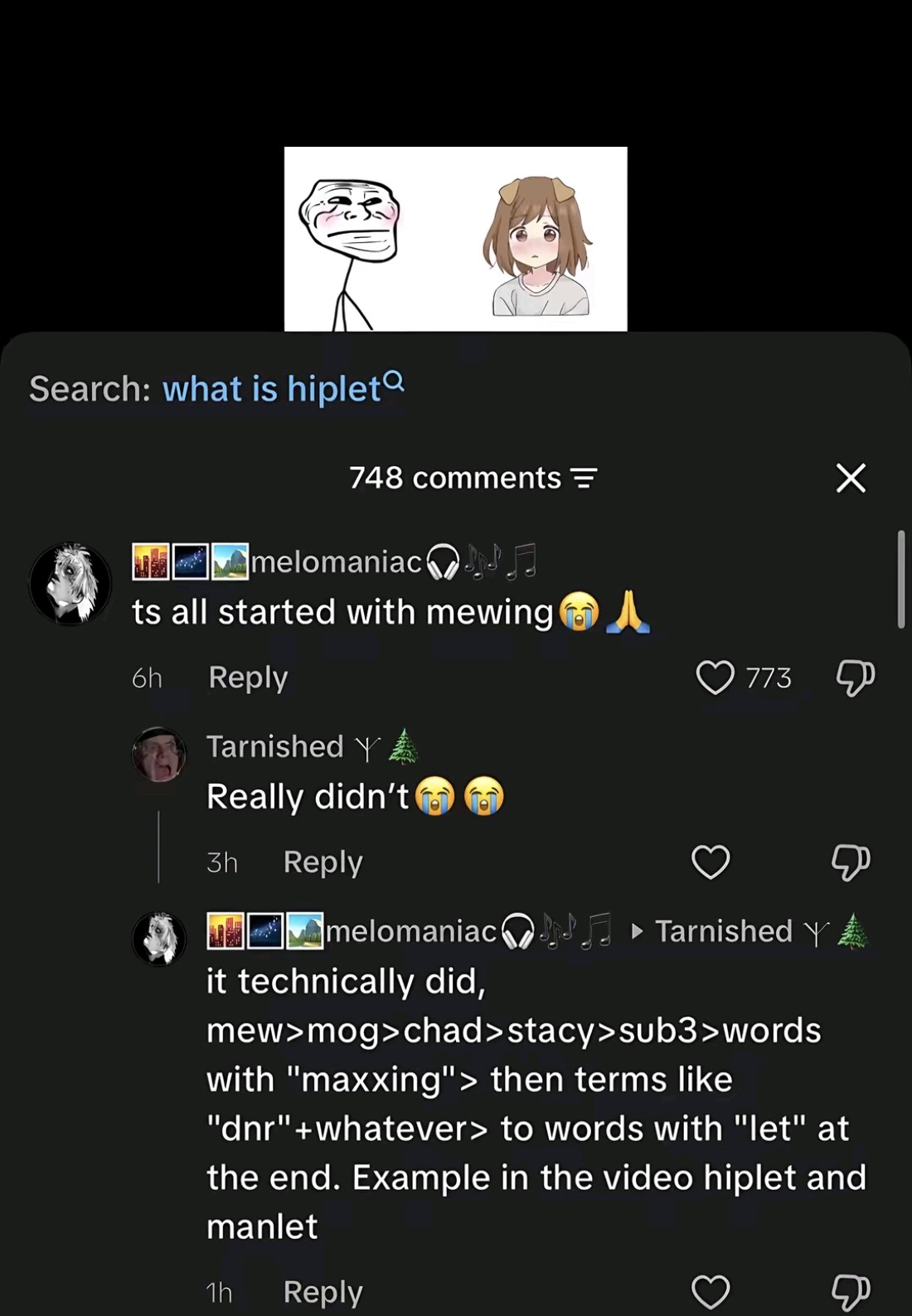Reply to melomaniac's mewing comment
This screenshot has height=1316, width=912.
pos(248,677)
